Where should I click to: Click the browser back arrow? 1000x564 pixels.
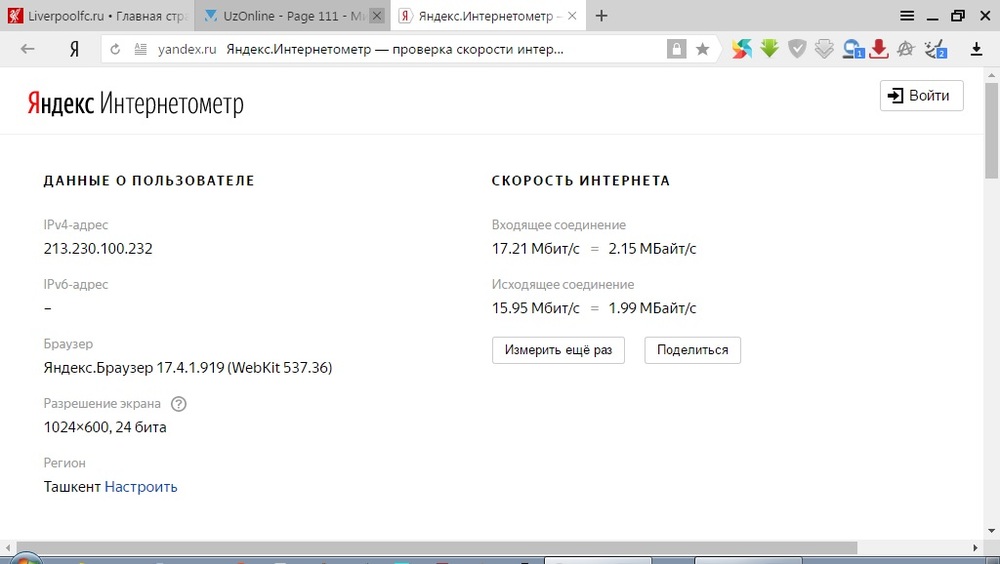click(x=27, y=49)
